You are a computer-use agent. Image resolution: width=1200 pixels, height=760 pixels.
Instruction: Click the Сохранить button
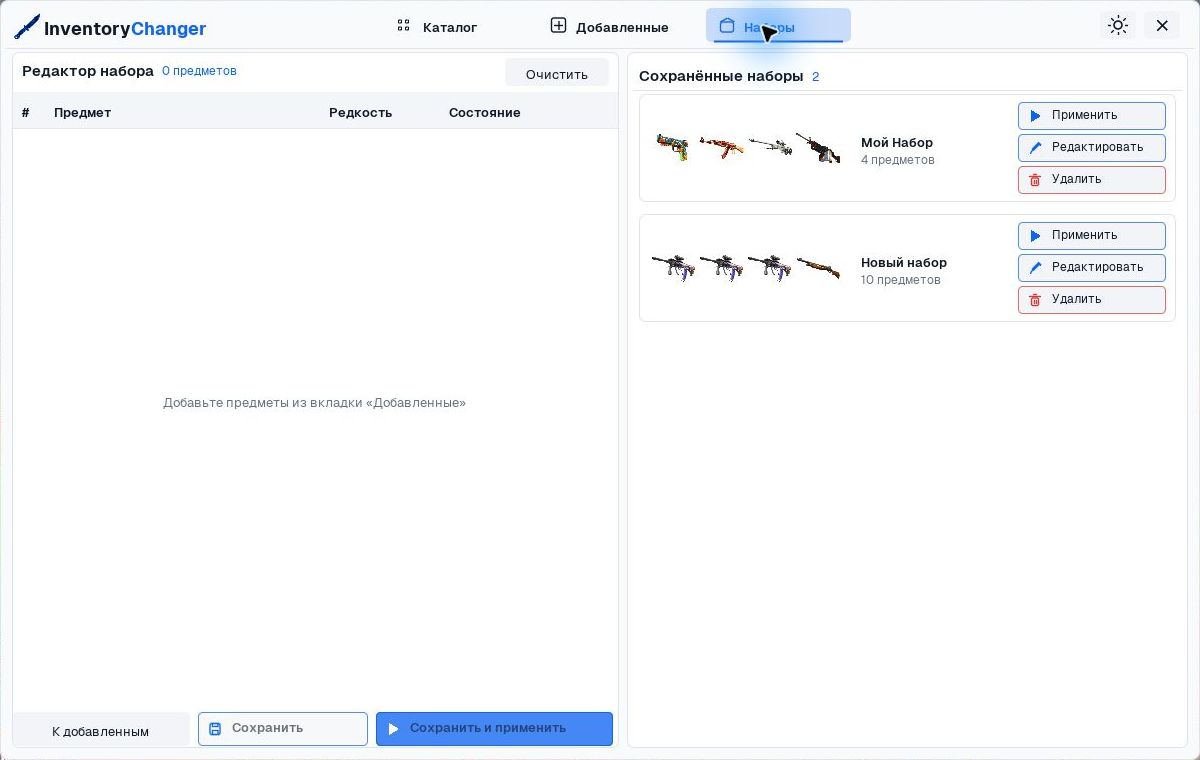coord(283,728)
